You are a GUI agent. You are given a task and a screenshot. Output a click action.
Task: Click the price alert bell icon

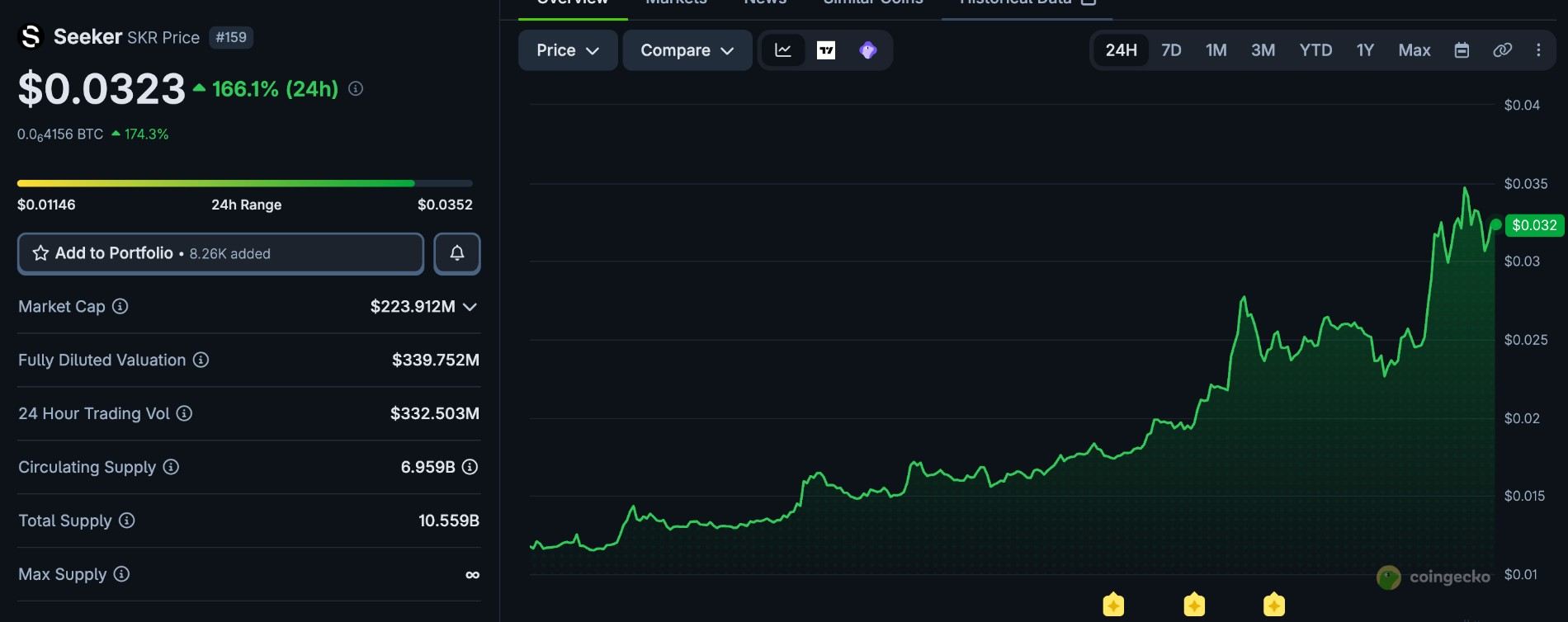click(457, 253)
